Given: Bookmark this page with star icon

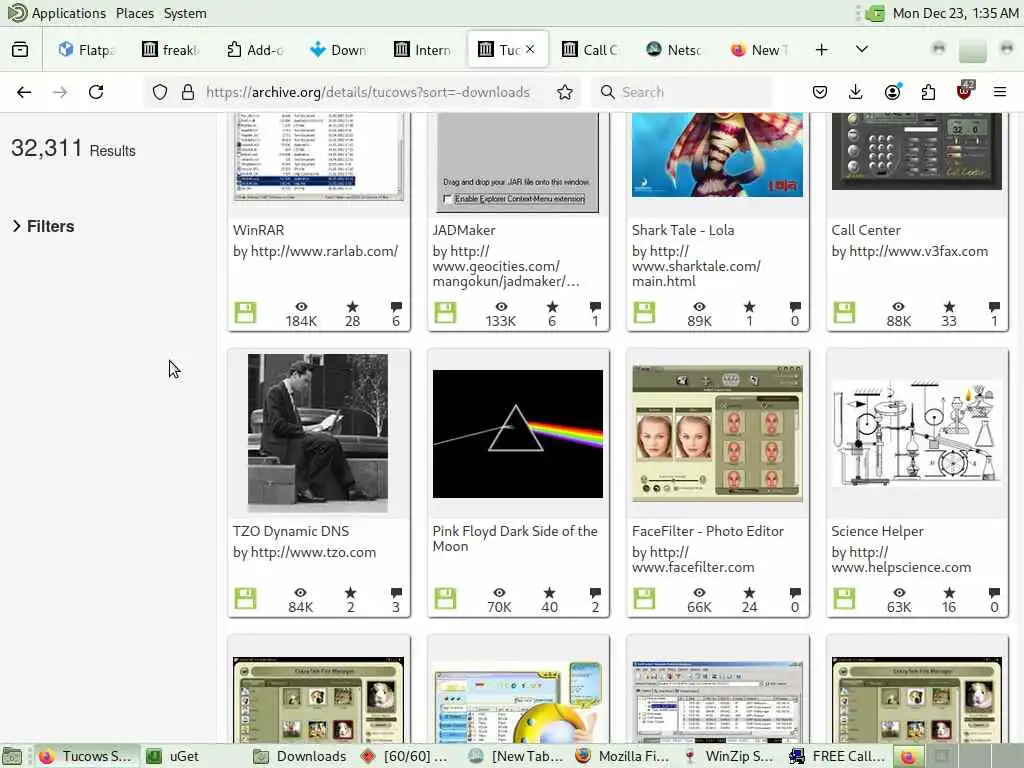Looking at the screenshot, I should pyautogui.click(x=565, y=92).
